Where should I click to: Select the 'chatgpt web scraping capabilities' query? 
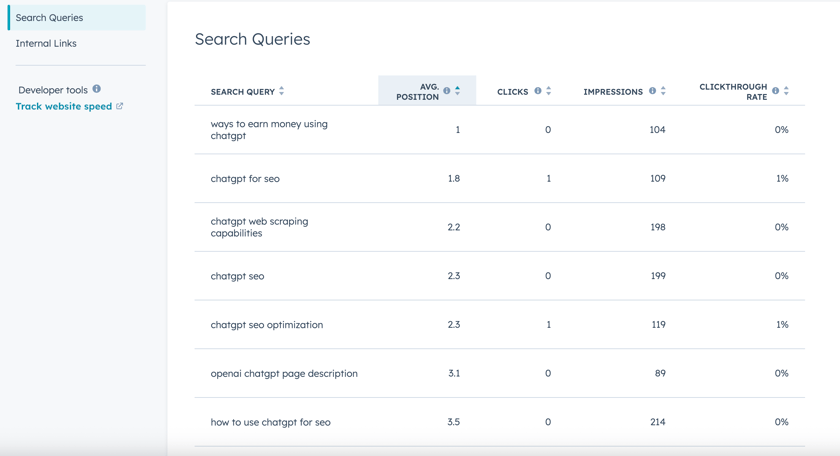[x=259, y=227]
